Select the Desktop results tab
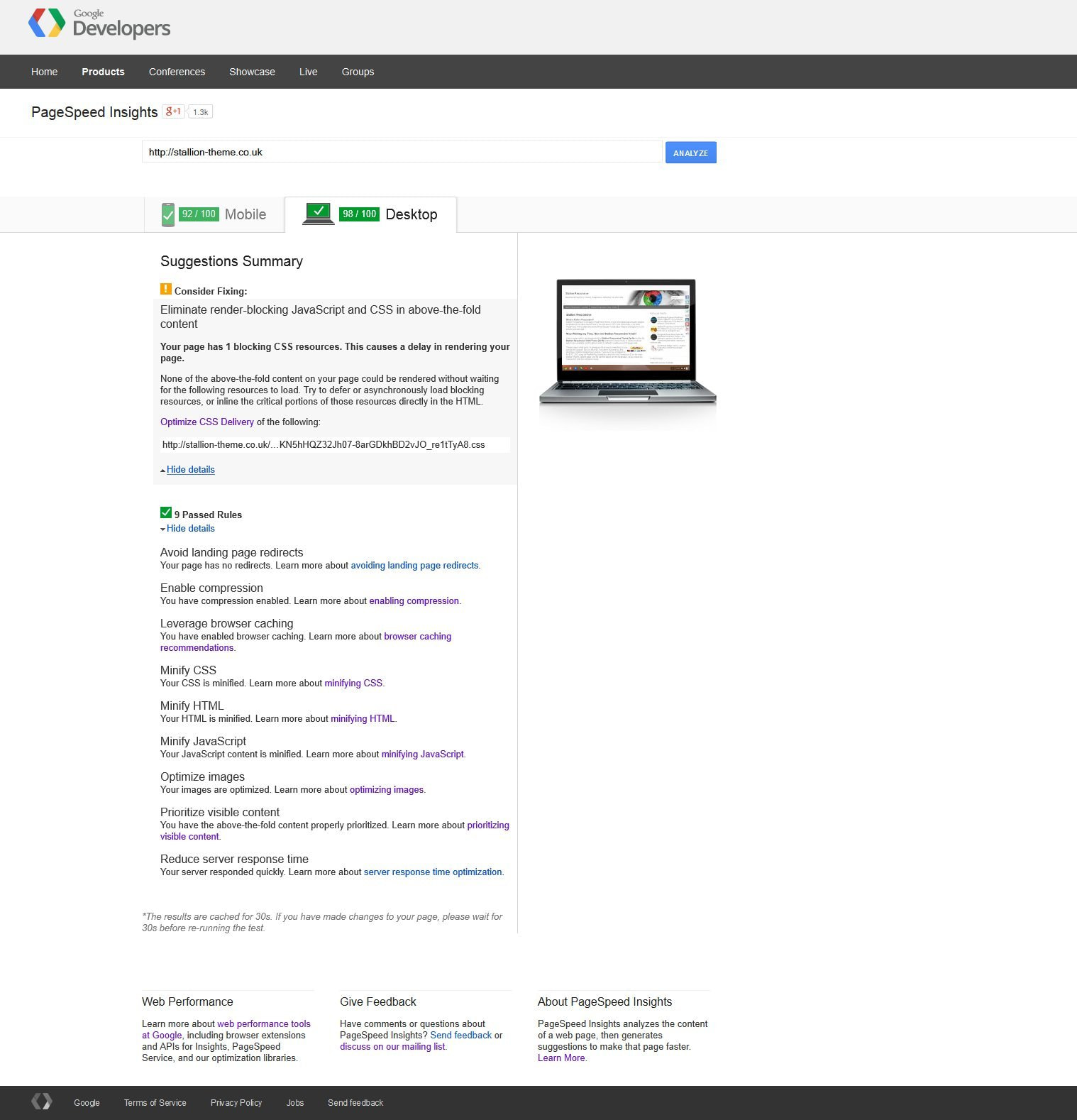The height and width of the screenshot is (1120, 1077). tap(370, 214)
